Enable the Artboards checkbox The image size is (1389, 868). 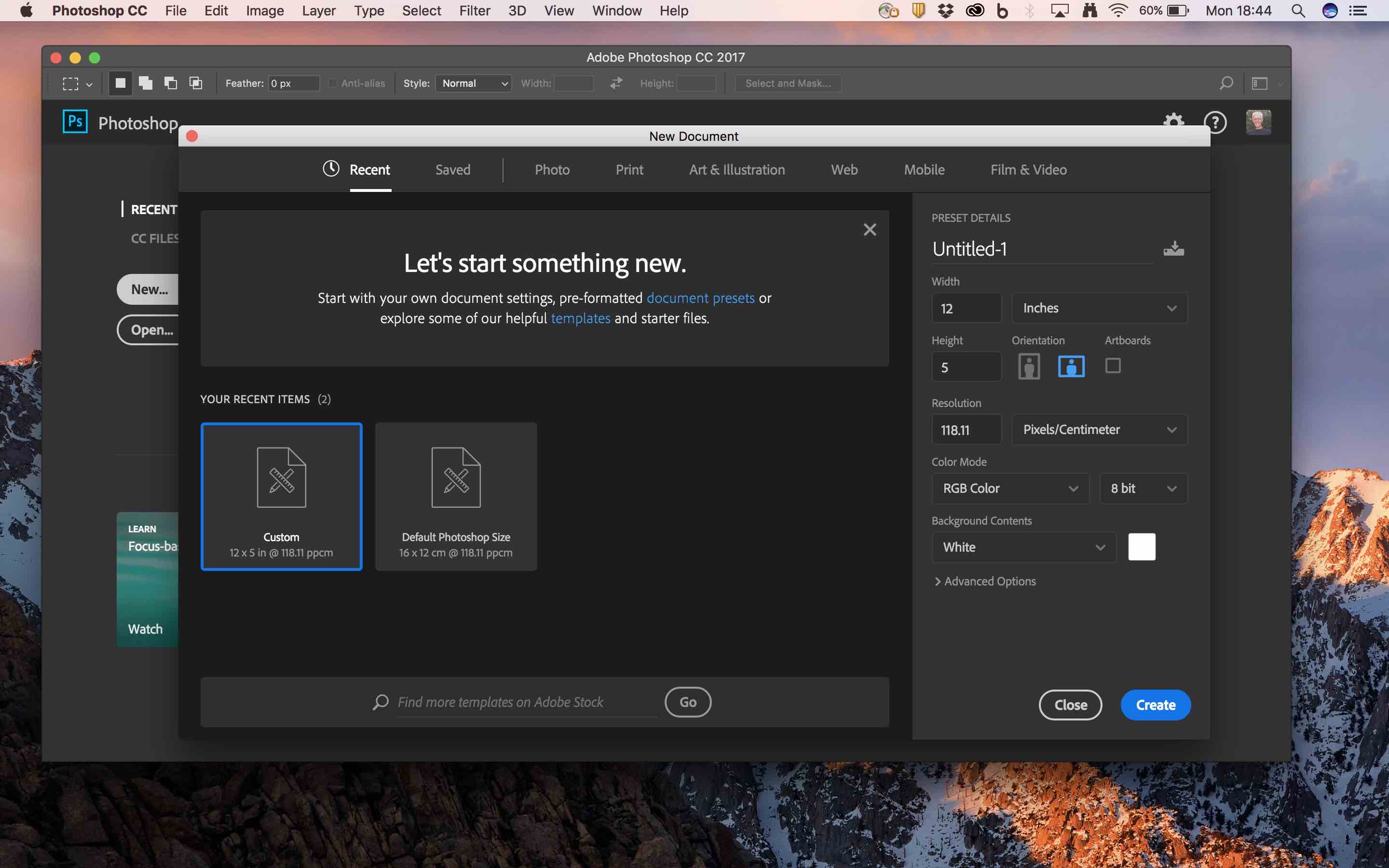pos(1113,366)
